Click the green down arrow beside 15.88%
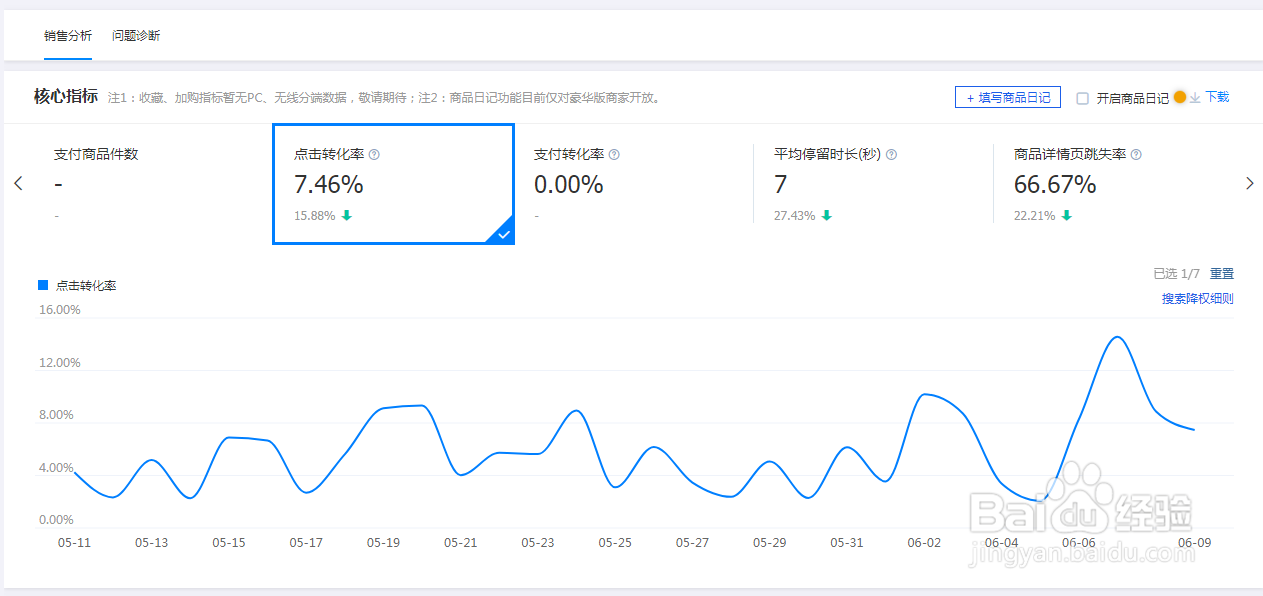The height and width of the screenshot is (596, 1263). 347,215
